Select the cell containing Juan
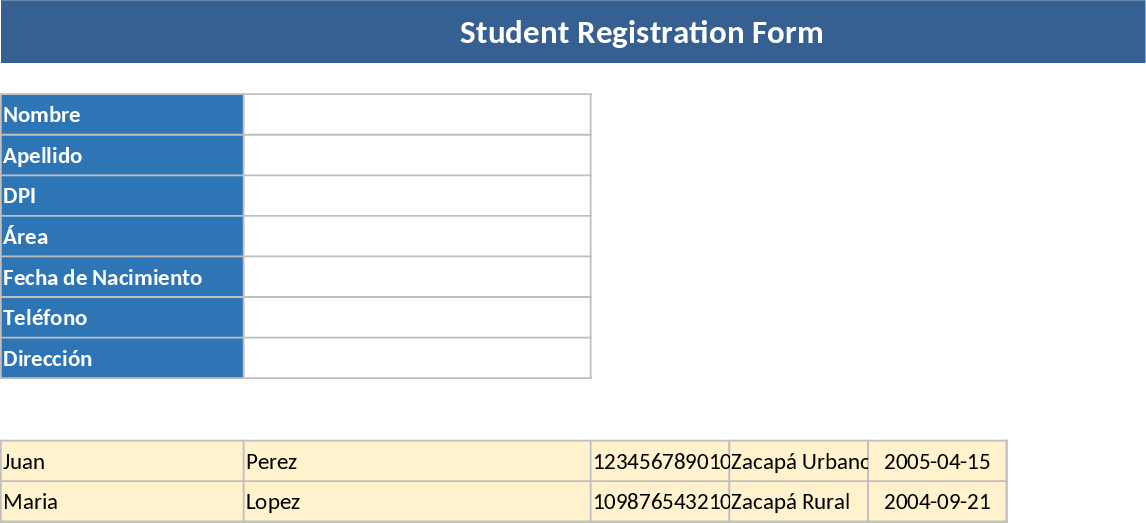This screenshot has height=523, width=1146. [122, 461]
